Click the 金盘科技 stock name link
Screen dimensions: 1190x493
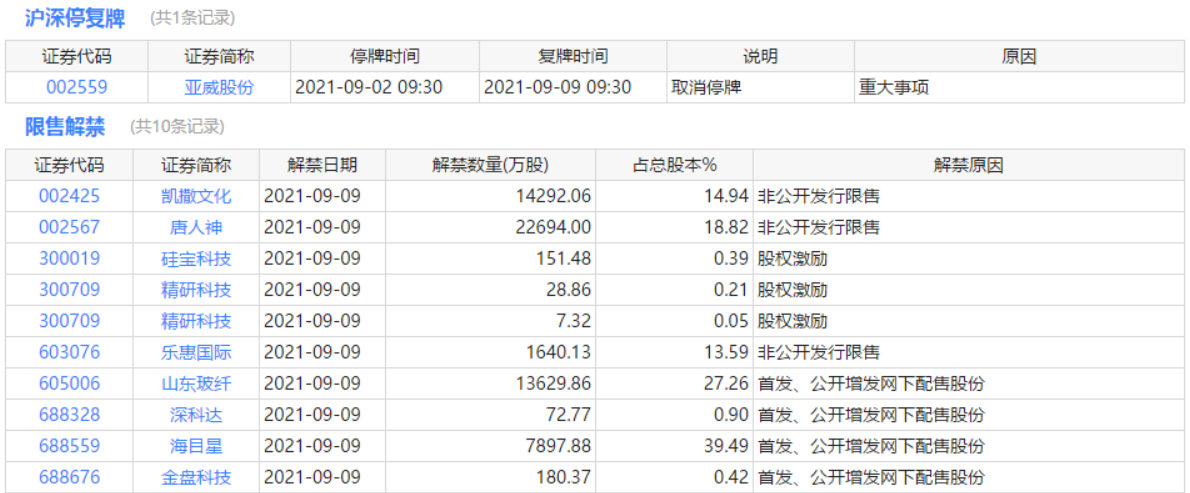point(196,477)
